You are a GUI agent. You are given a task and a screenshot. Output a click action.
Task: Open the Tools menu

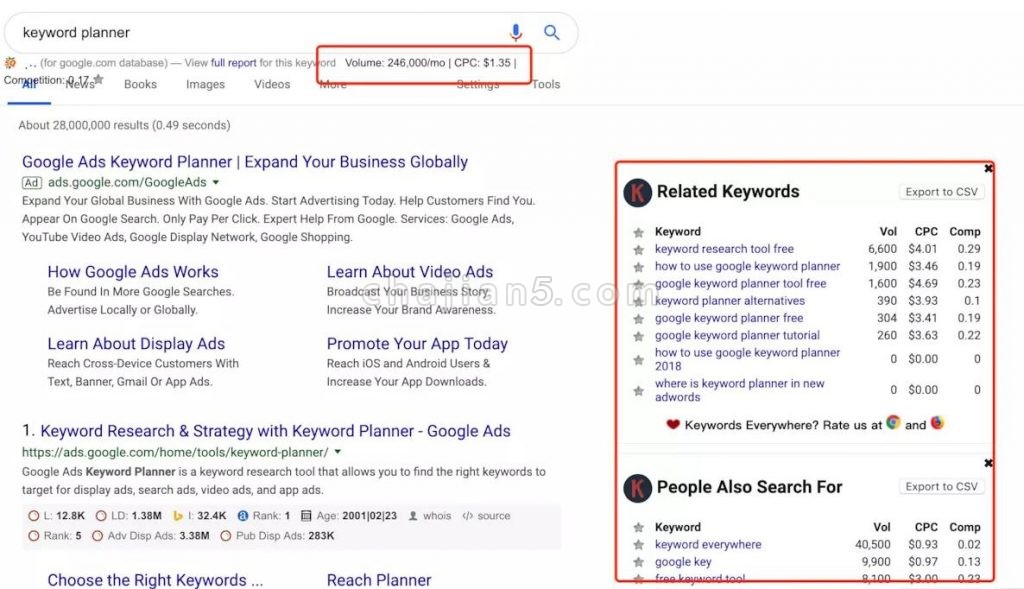[x=546, y=85]
